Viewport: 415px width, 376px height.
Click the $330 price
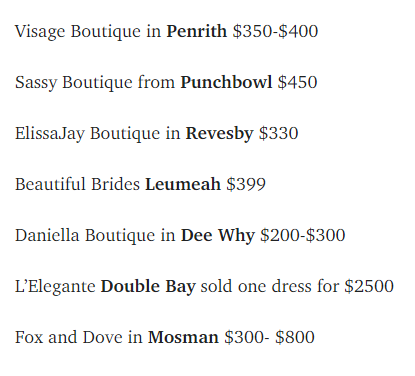coord(278,133)
